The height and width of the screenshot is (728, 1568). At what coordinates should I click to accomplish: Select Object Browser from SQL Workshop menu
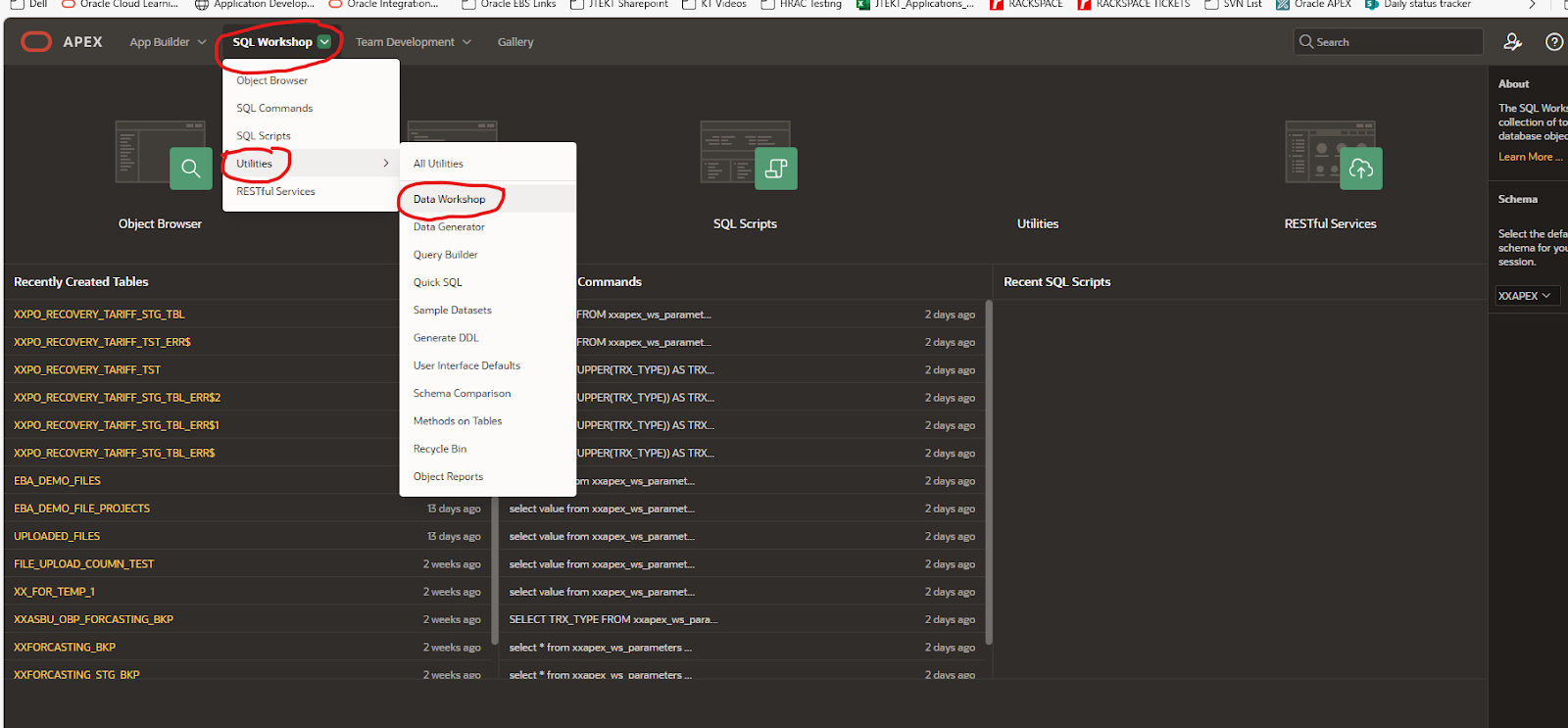(x=271, y=80)
